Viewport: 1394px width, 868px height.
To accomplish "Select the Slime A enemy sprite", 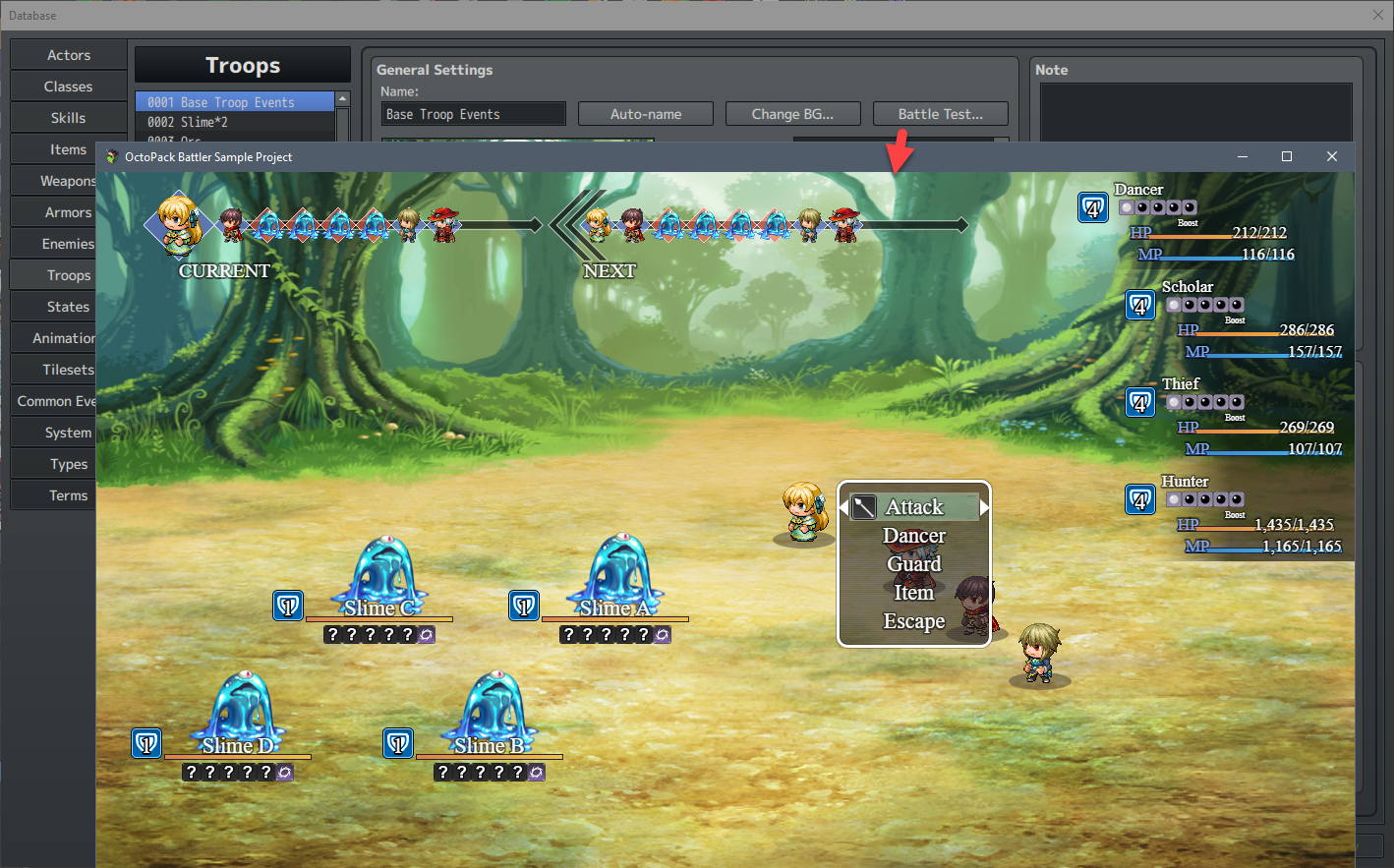I will [x=615, y=575].
